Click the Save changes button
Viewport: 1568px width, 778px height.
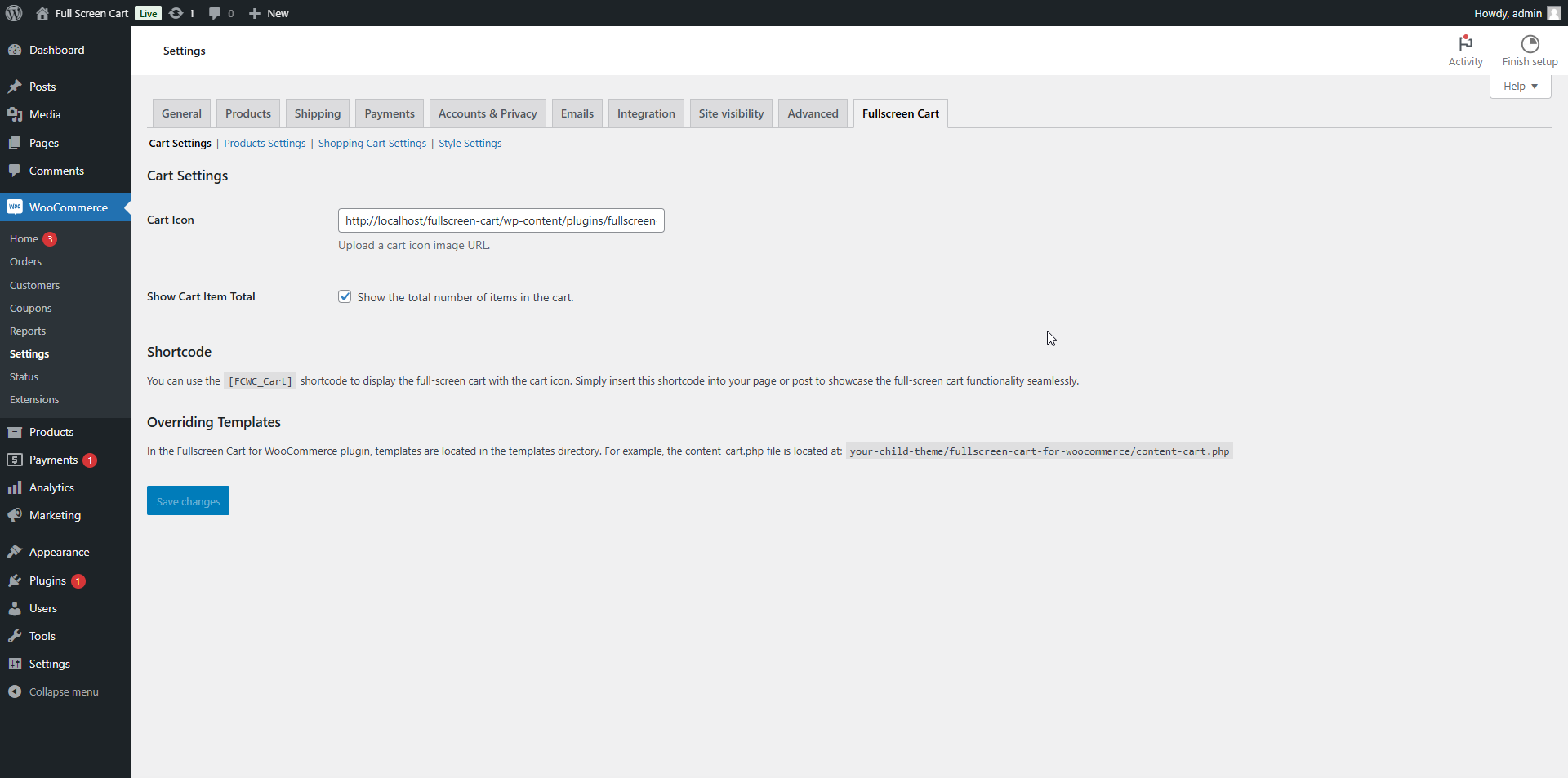[x=188, y=500]
